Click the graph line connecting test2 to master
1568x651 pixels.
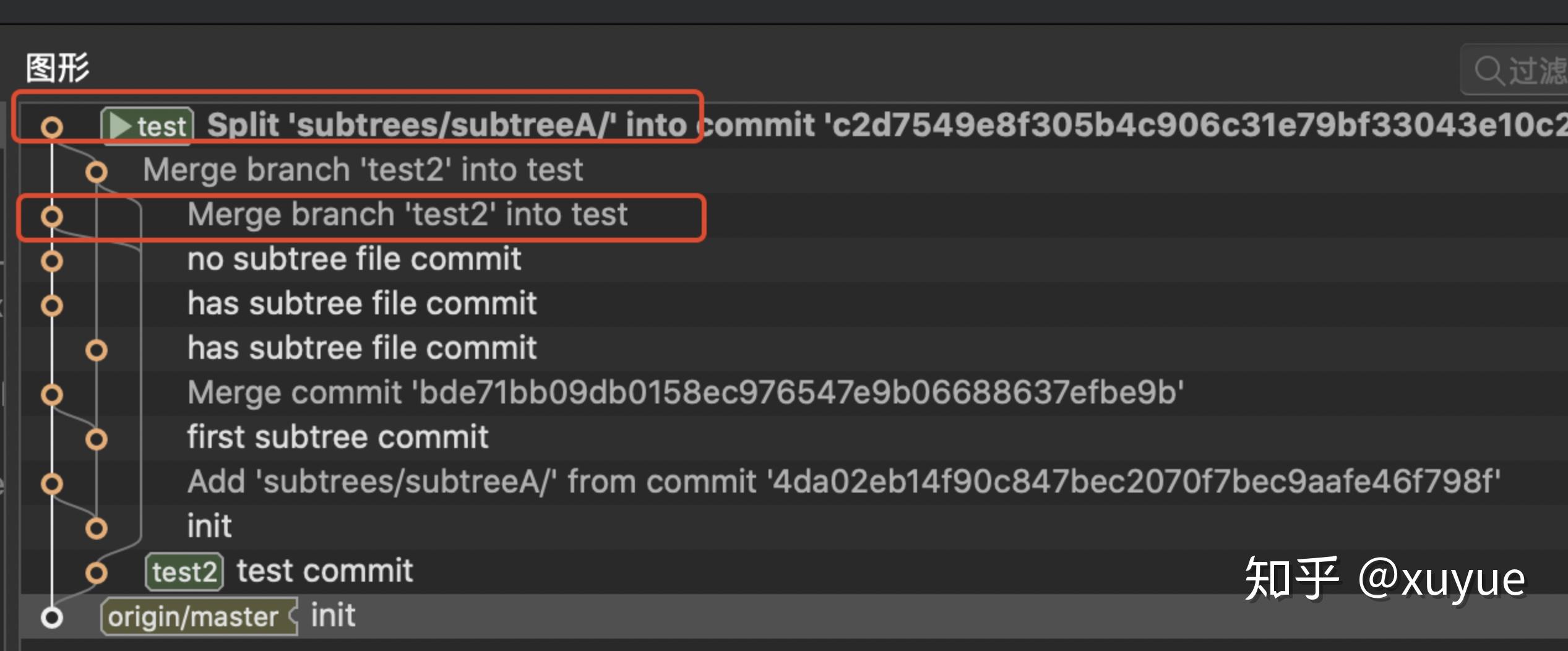(74, 594)
